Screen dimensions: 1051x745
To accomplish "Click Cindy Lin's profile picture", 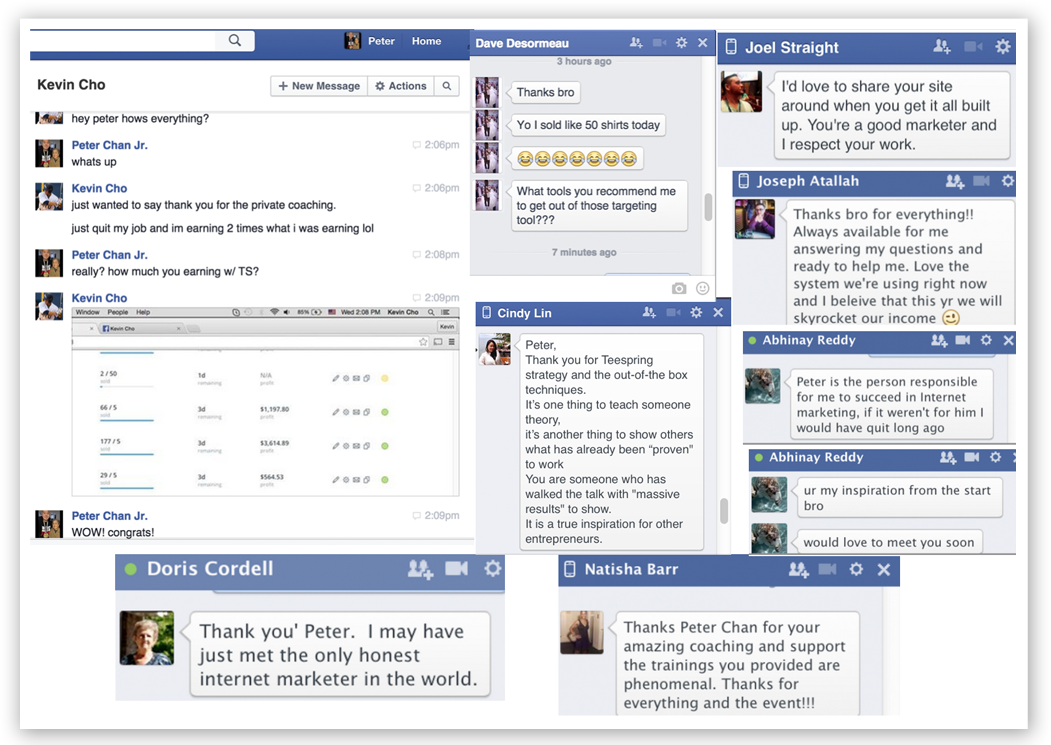I will coord(495,349).
